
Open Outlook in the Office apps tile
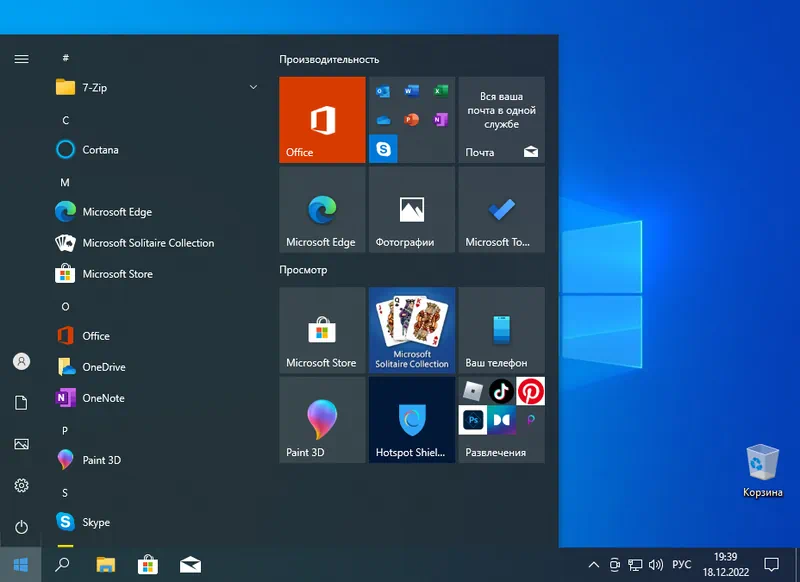[383, 91]
